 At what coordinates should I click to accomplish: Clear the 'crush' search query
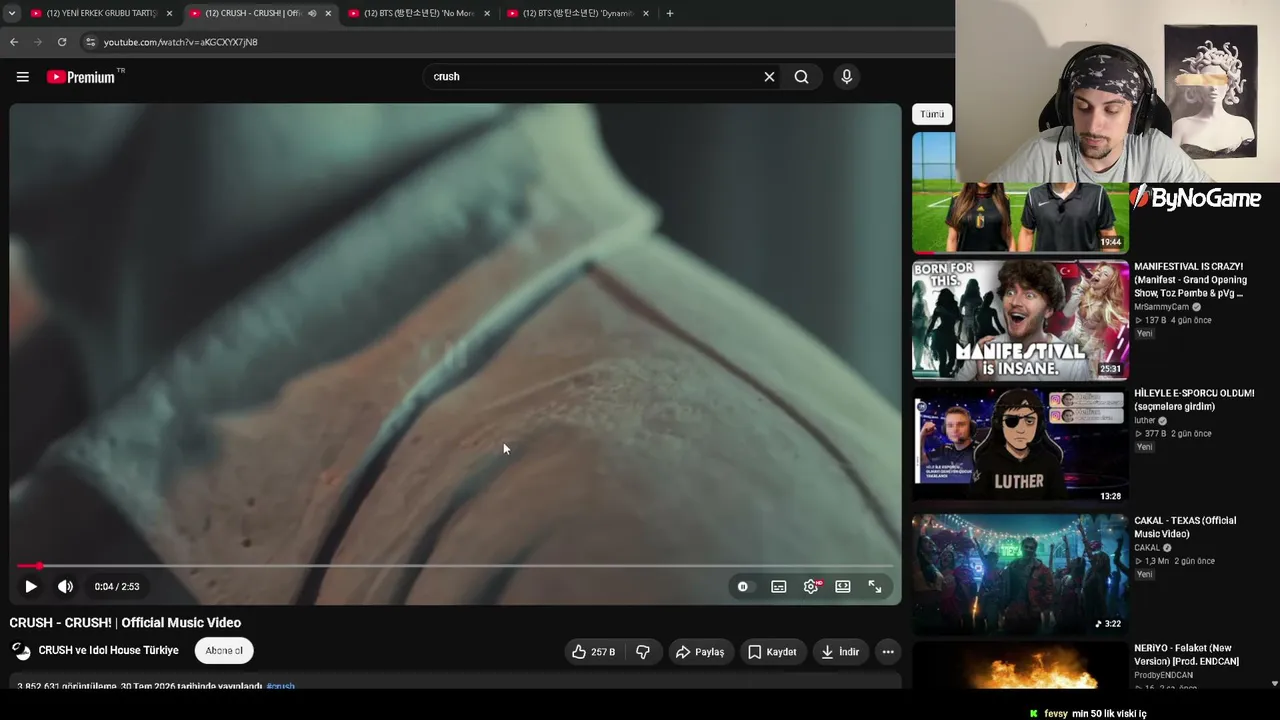coord(769,77)
